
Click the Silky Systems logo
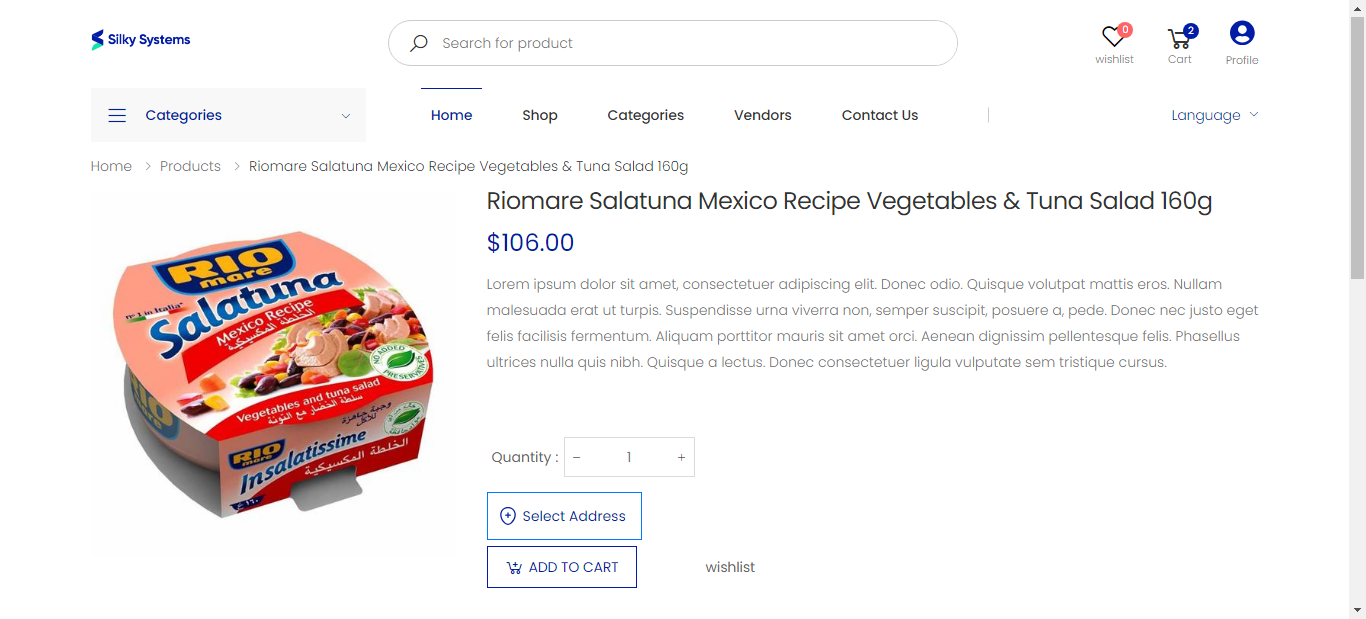click(x=140, y=39)
